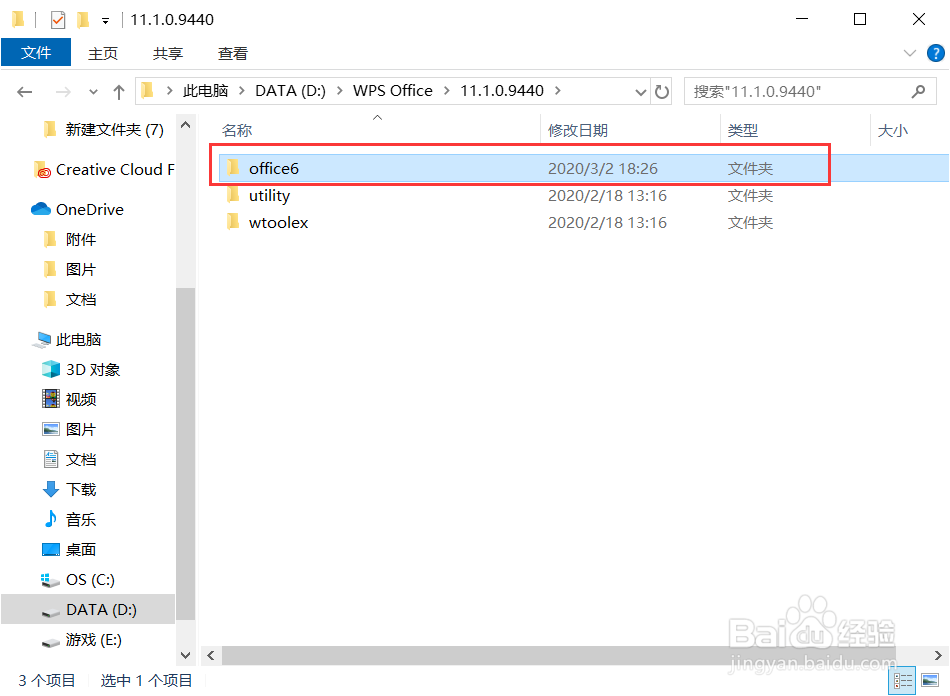950x696 pixels.
Task: Select the wtoolex folder
Action: click(278, 223)
